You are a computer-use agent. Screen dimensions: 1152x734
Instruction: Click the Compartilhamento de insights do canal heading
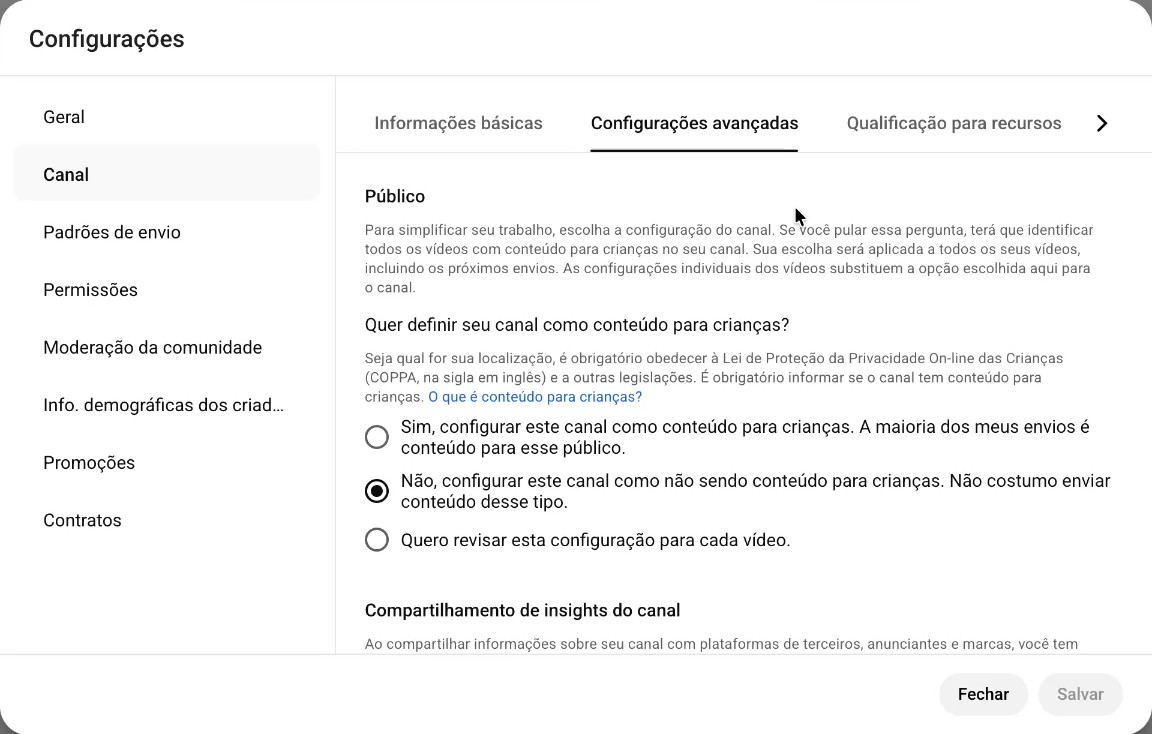tap(522, 611)
